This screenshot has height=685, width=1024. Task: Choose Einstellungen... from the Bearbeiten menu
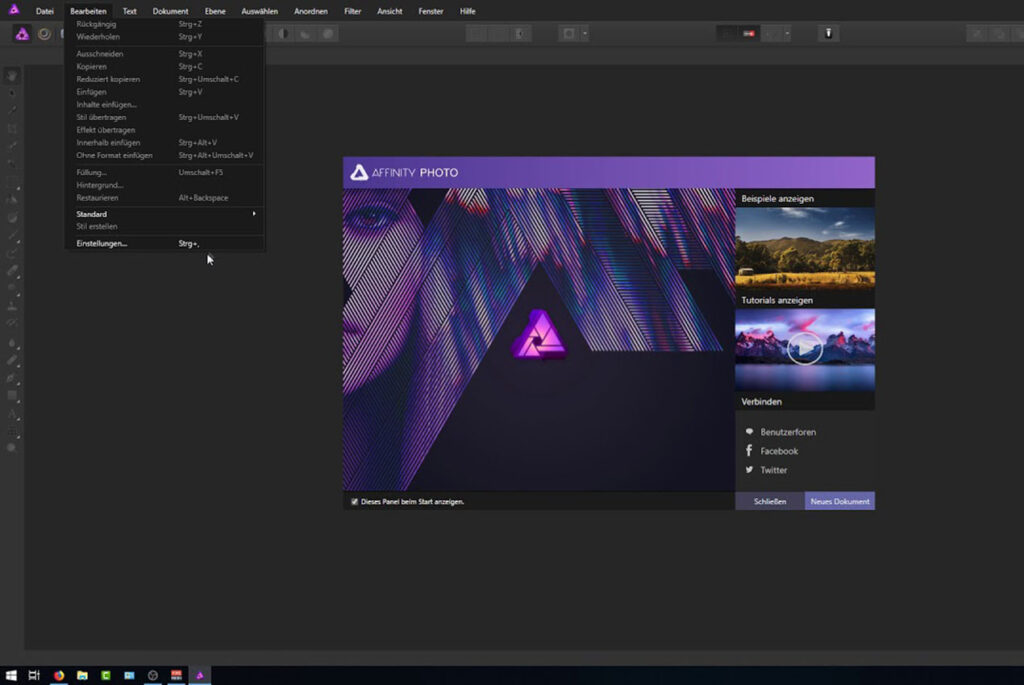point(102,243)
